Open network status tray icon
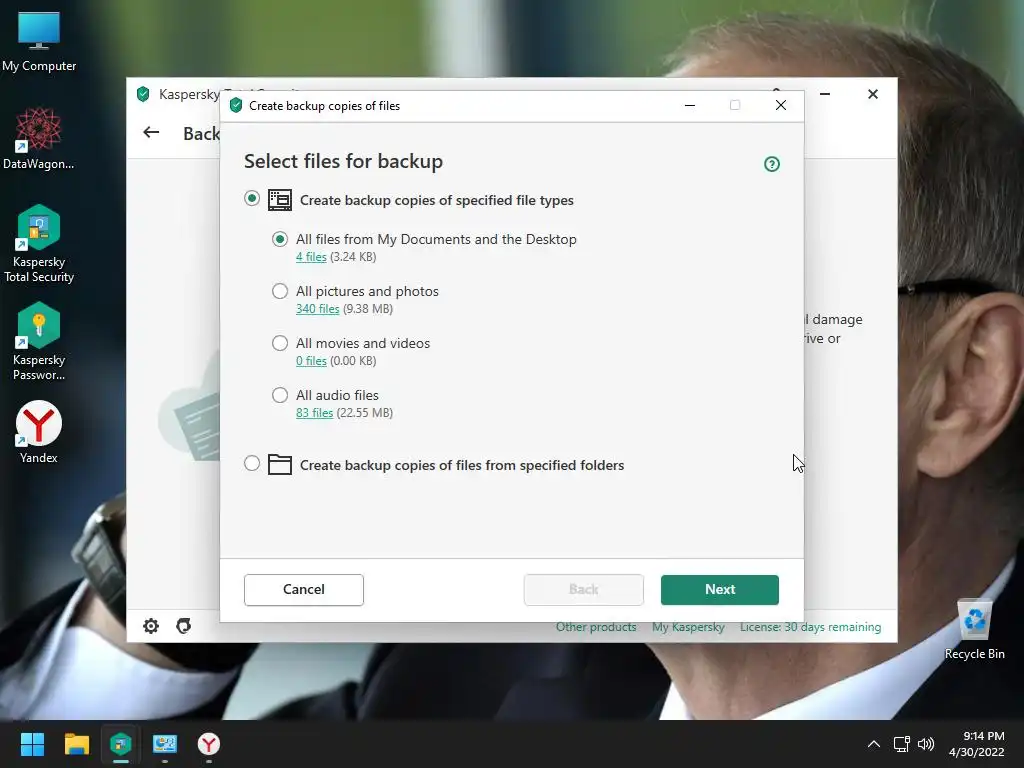This screenshot has width=1024, height=768. 902,744
